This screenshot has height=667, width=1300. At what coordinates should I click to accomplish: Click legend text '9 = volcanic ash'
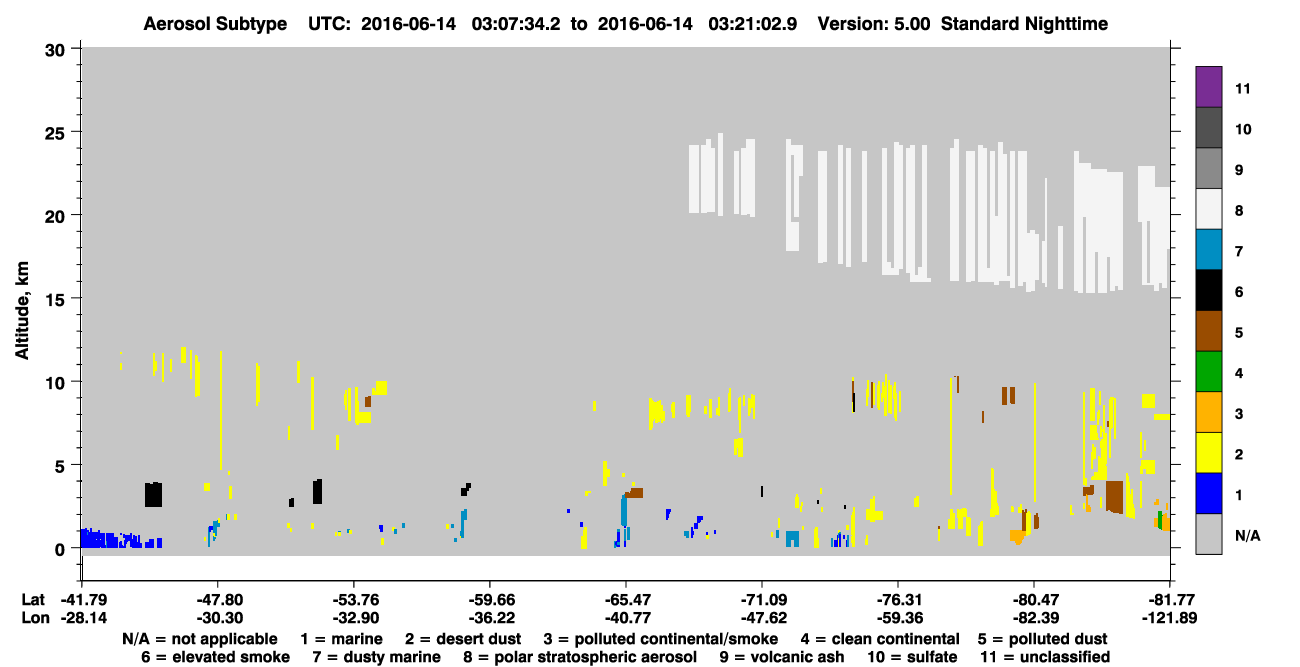pyautogui.click(x=784, y=657)
